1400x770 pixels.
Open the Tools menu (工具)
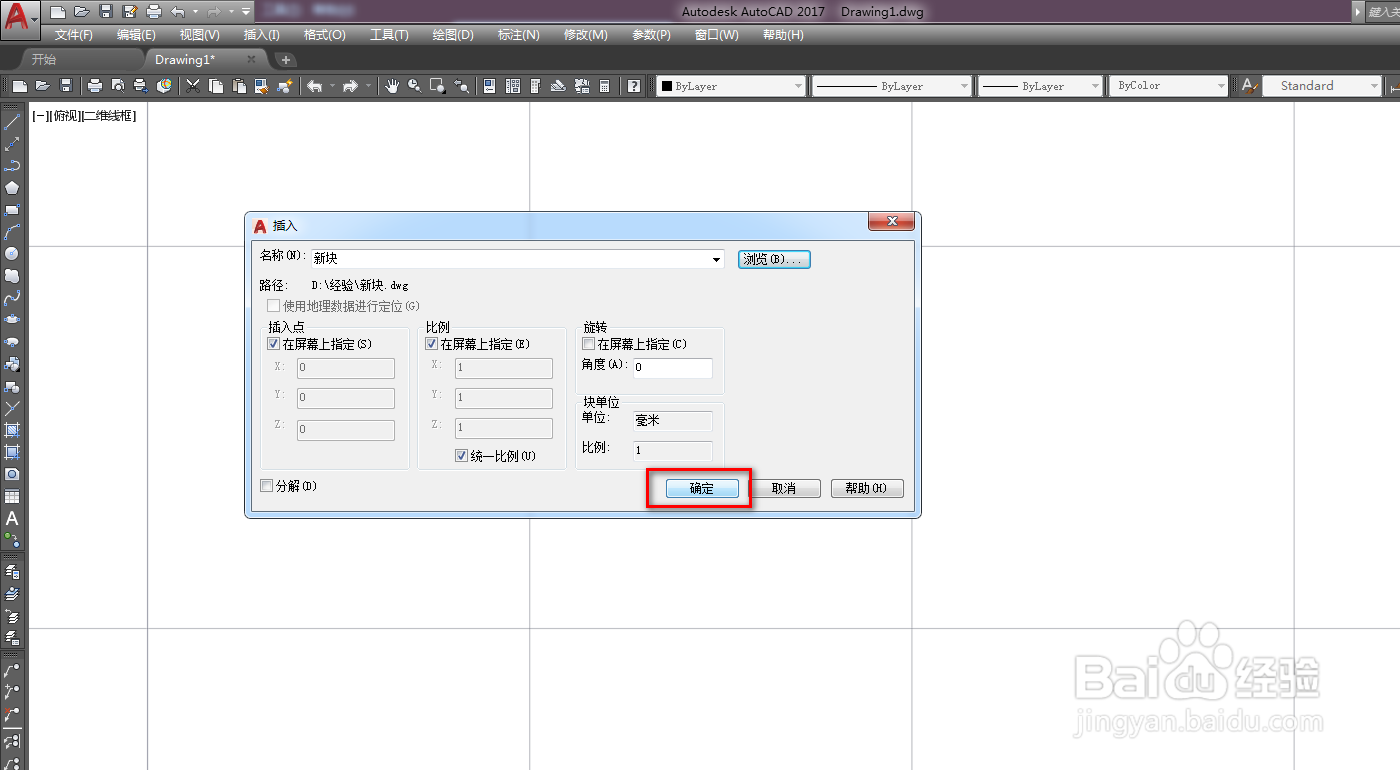coord(389,35)
